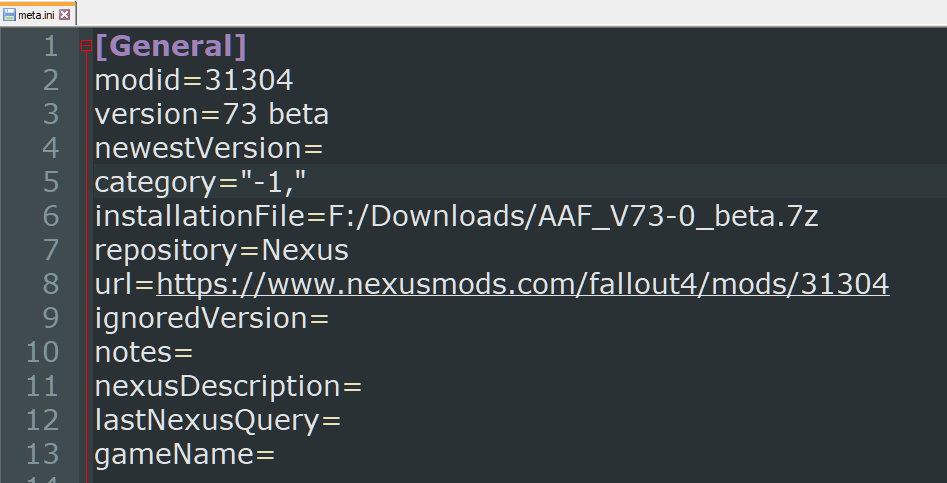Click at end of newestVersion= line
947x483 pixels.
324,149
